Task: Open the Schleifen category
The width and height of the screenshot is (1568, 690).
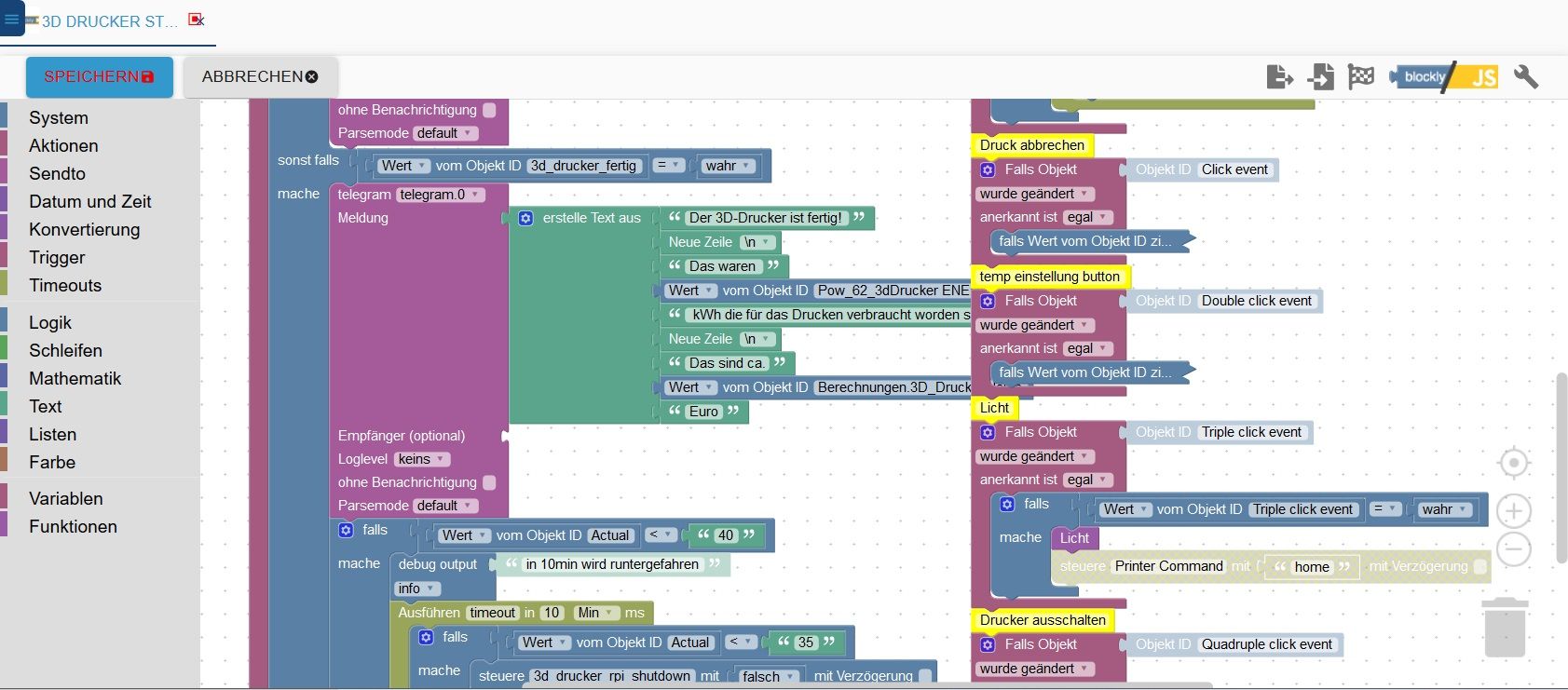Action: [x=65, y=350]
